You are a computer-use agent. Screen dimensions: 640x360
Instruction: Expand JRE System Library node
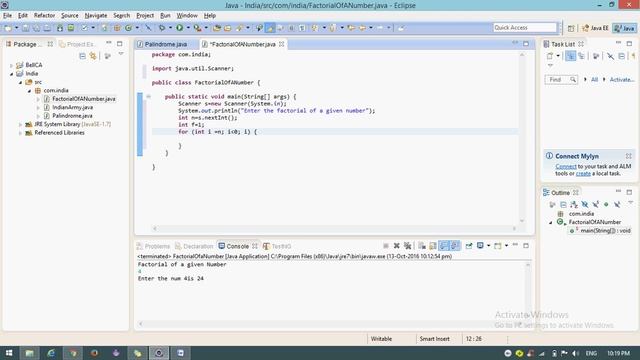[x=20, y=124]
